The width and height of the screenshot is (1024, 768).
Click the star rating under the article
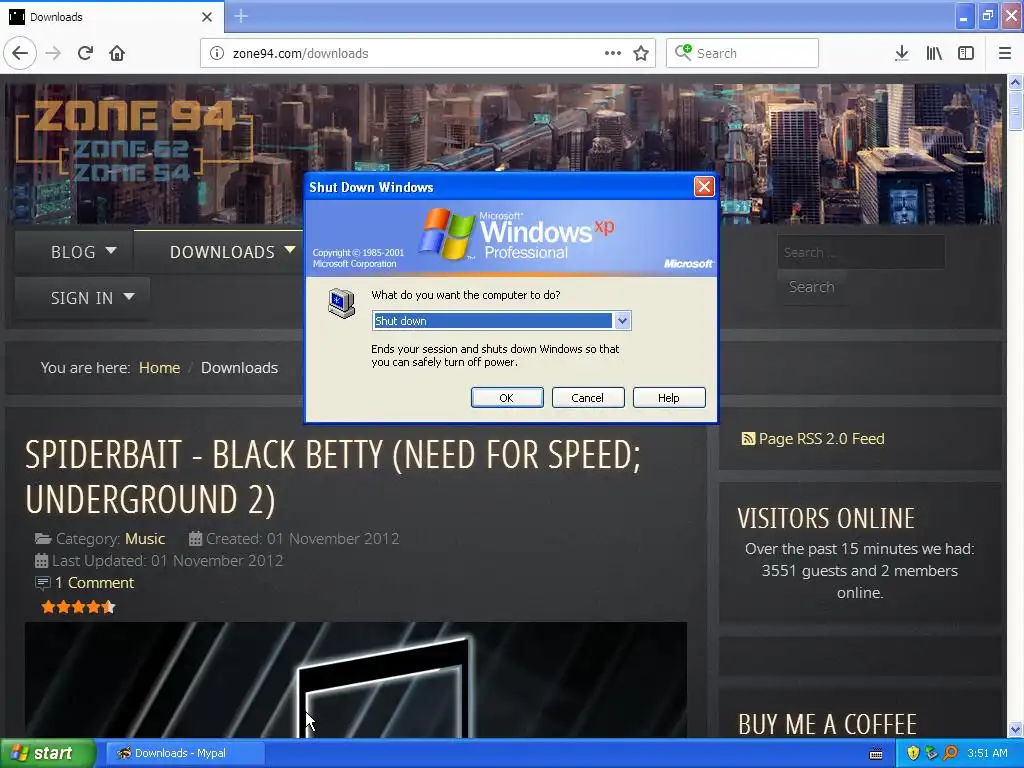tap(78, 607)
